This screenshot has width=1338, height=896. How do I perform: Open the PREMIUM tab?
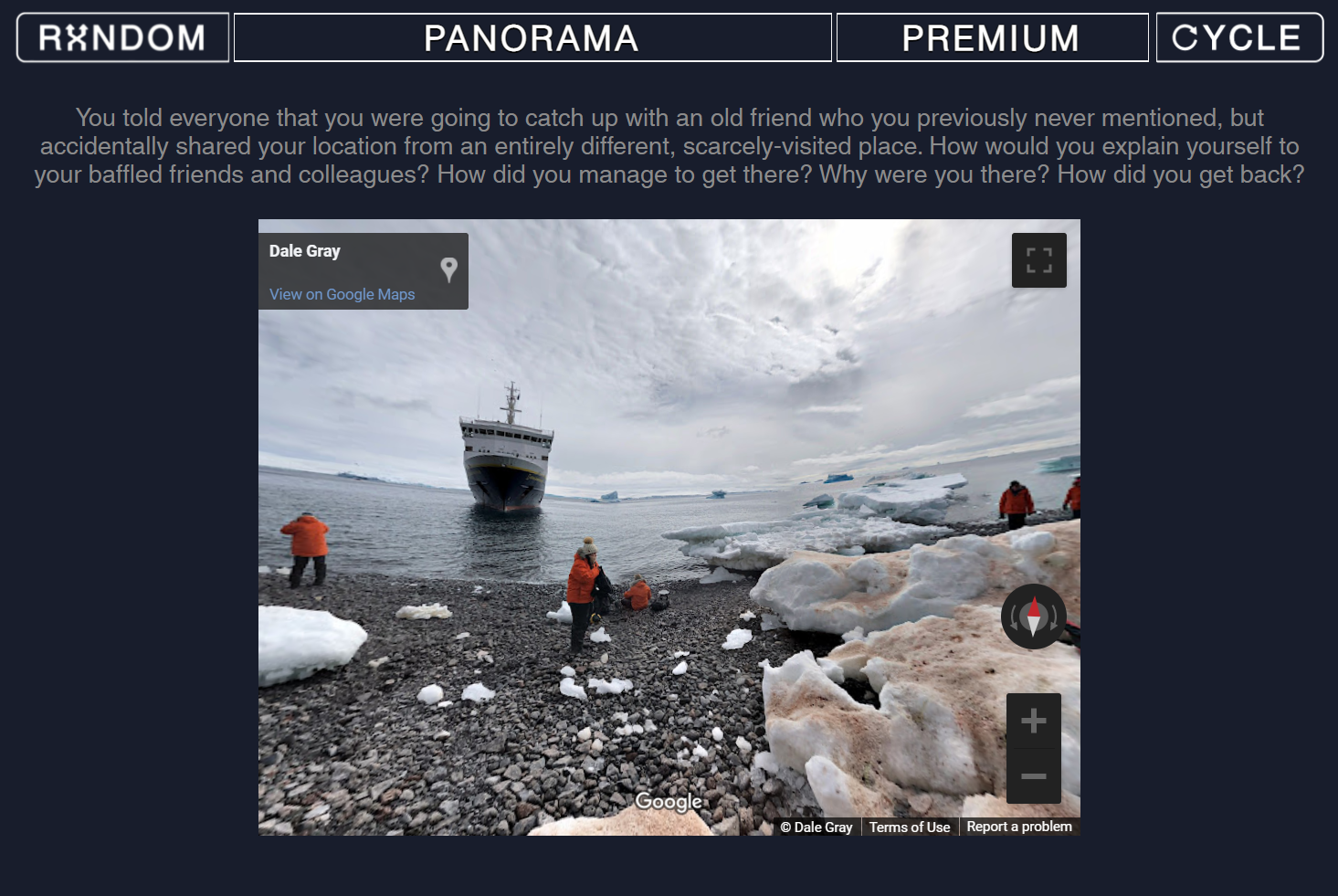(x=992, y=37)
